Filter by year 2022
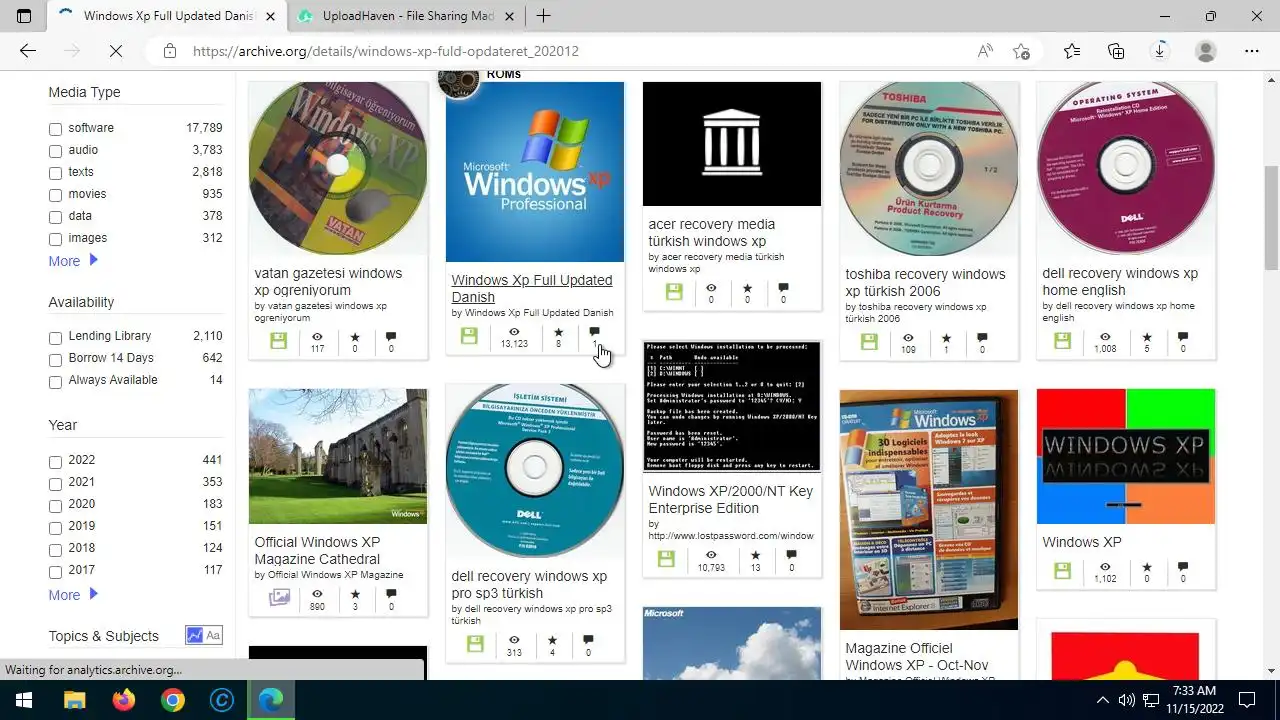Viewport: 1280px width, 720px height. point(55,461)
